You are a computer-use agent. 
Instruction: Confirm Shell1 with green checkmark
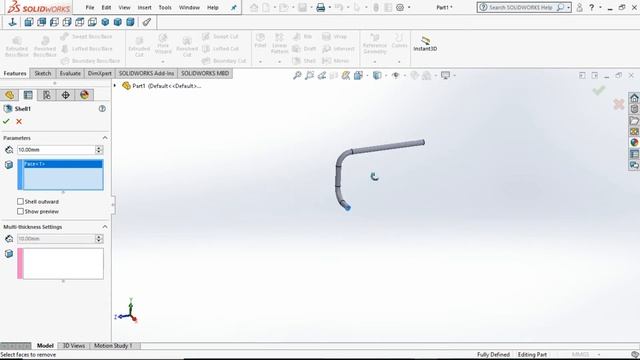[x=6, y=121]
